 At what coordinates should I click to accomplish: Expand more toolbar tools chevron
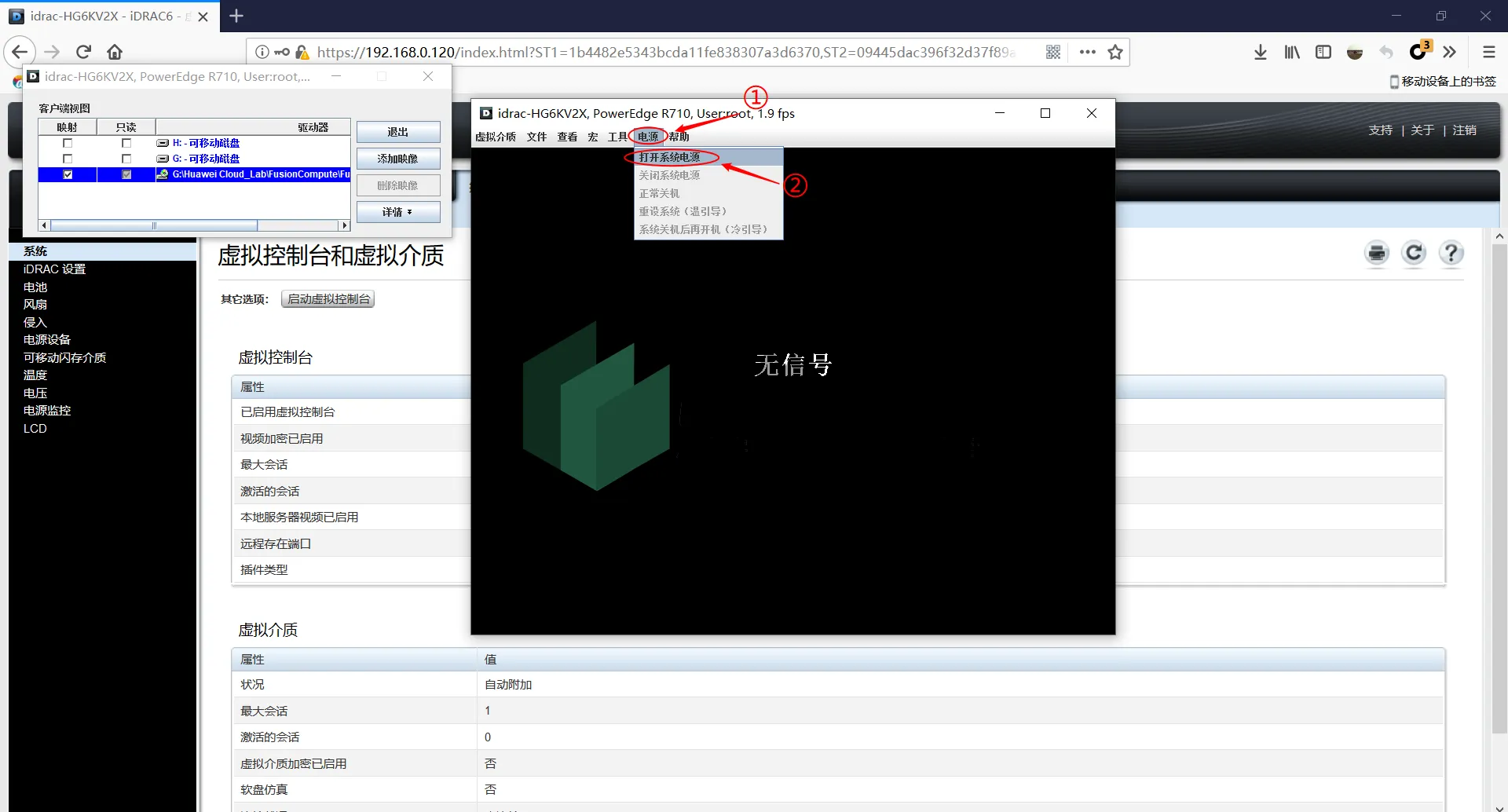[1450, 52]
